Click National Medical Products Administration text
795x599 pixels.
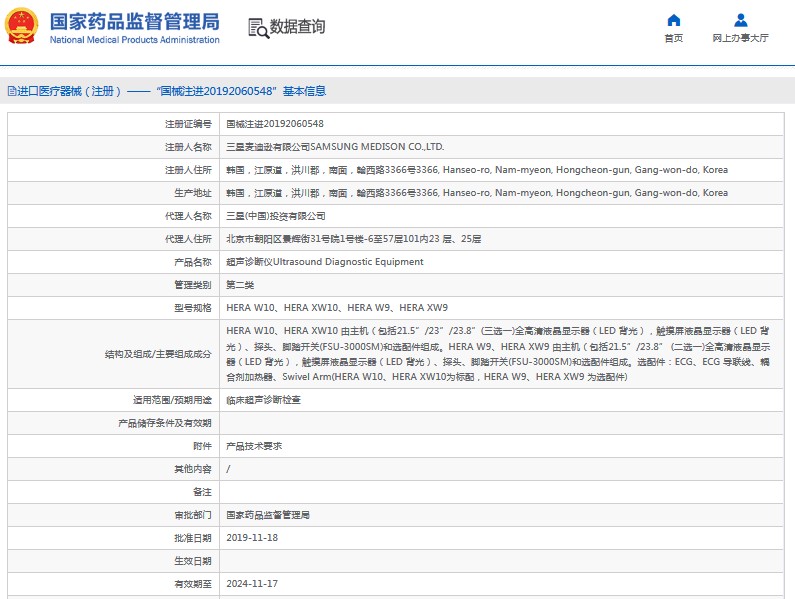point(134,40)
